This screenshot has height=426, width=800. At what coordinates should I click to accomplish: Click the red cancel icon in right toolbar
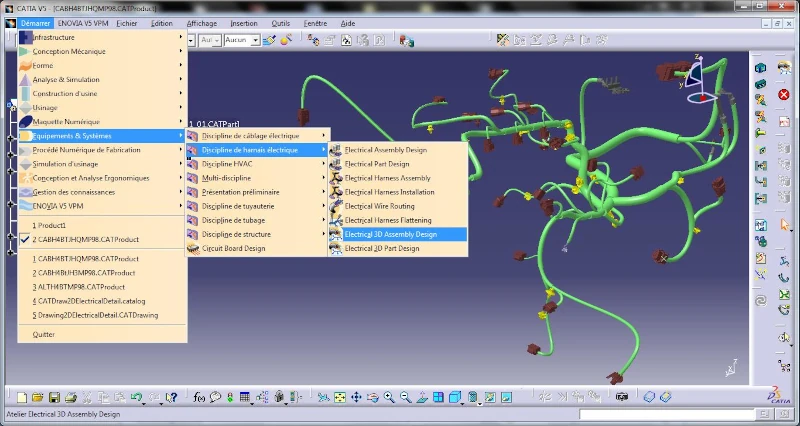click(784, 94)
